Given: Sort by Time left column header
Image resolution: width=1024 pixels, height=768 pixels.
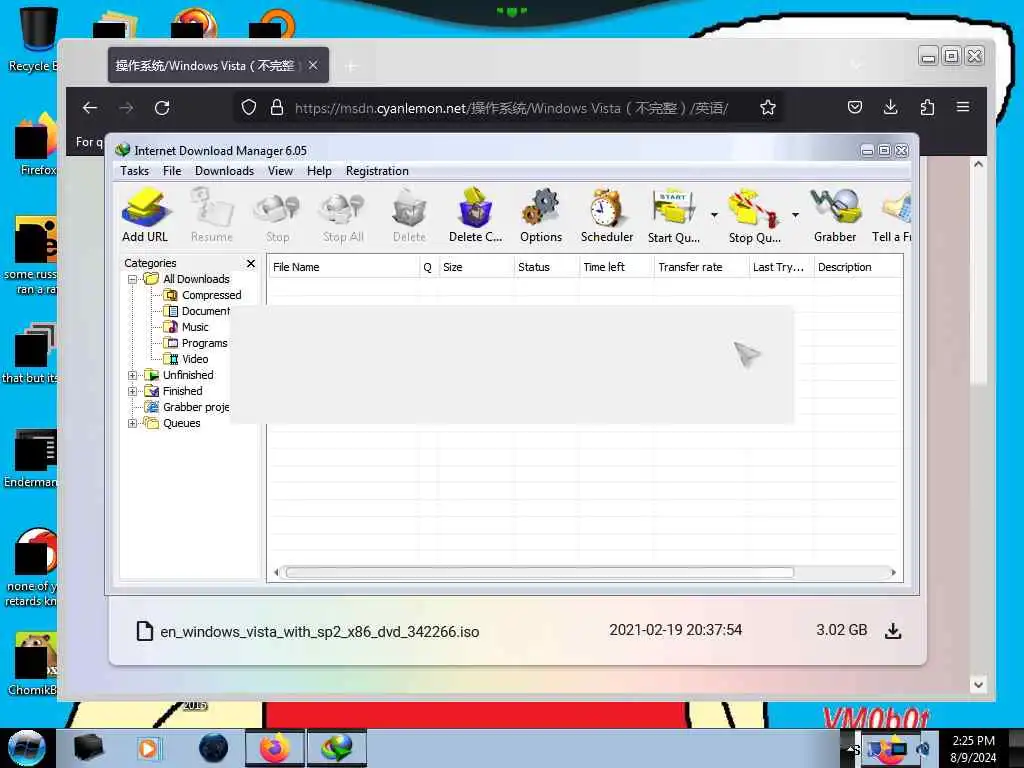Looking at the screenshot, I should point(616,267).
